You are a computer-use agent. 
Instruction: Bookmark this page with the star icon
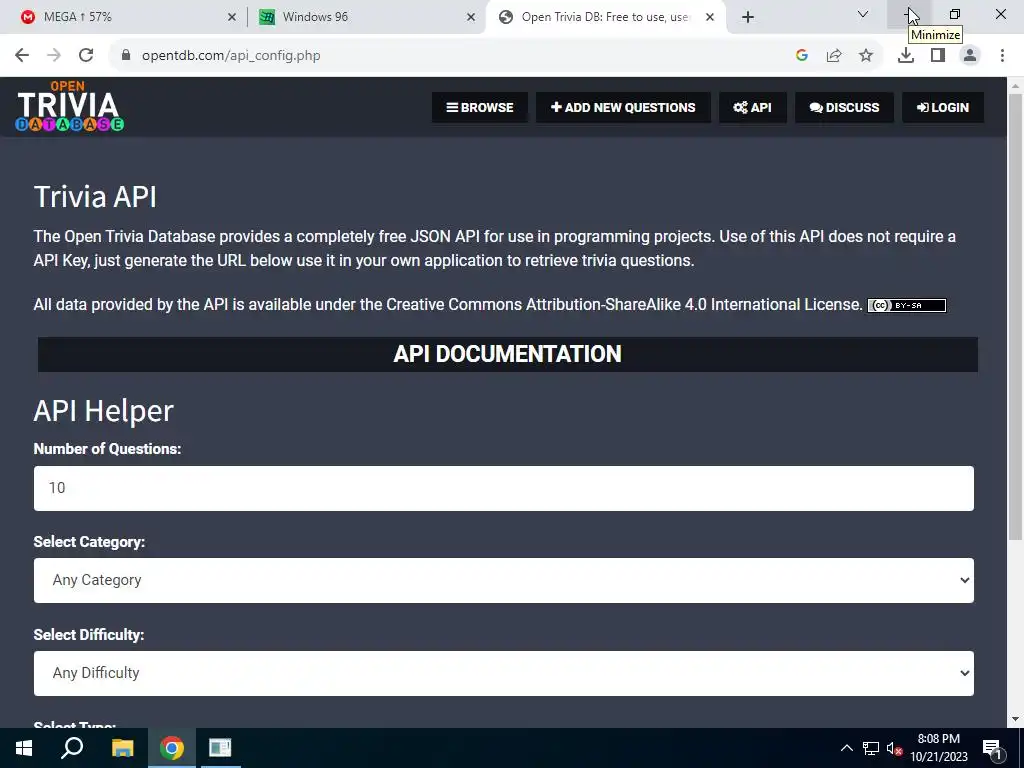tap(866, 56)
